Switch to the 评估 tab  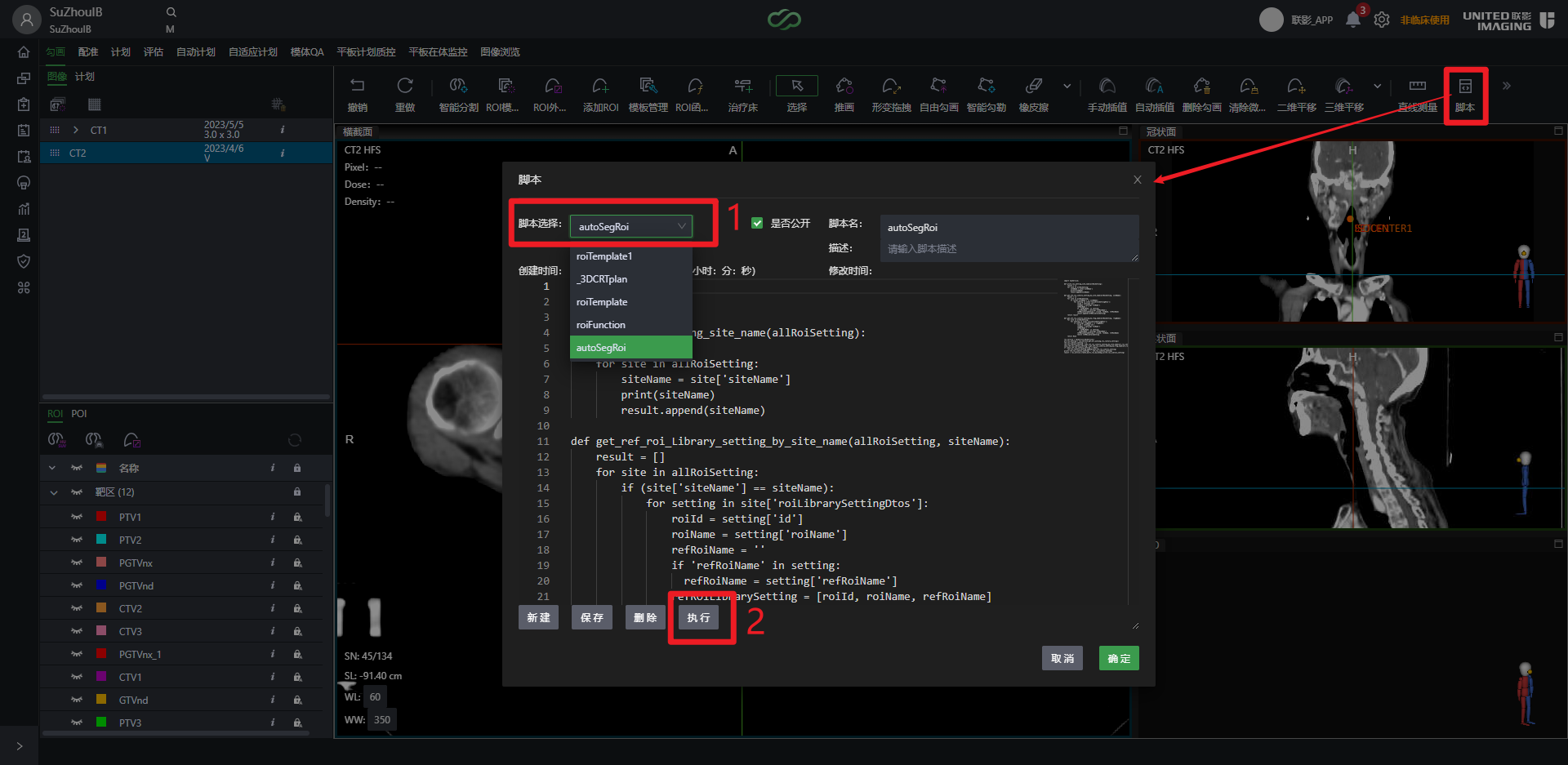[x=153, y=51]
